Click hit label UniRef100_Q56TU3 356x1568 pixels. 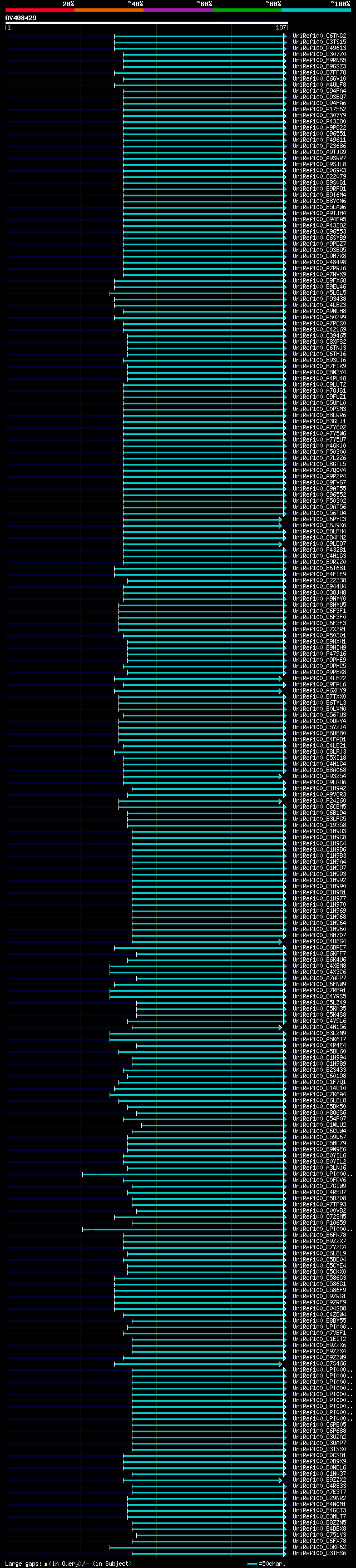(319, 715)
